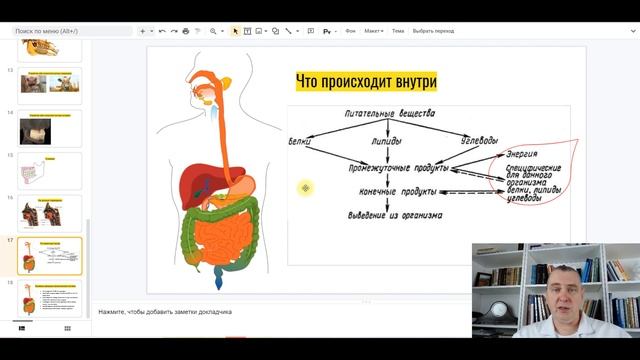Click the Redo arrow icon
The image size is (640, 360).
tap(174, 31)
